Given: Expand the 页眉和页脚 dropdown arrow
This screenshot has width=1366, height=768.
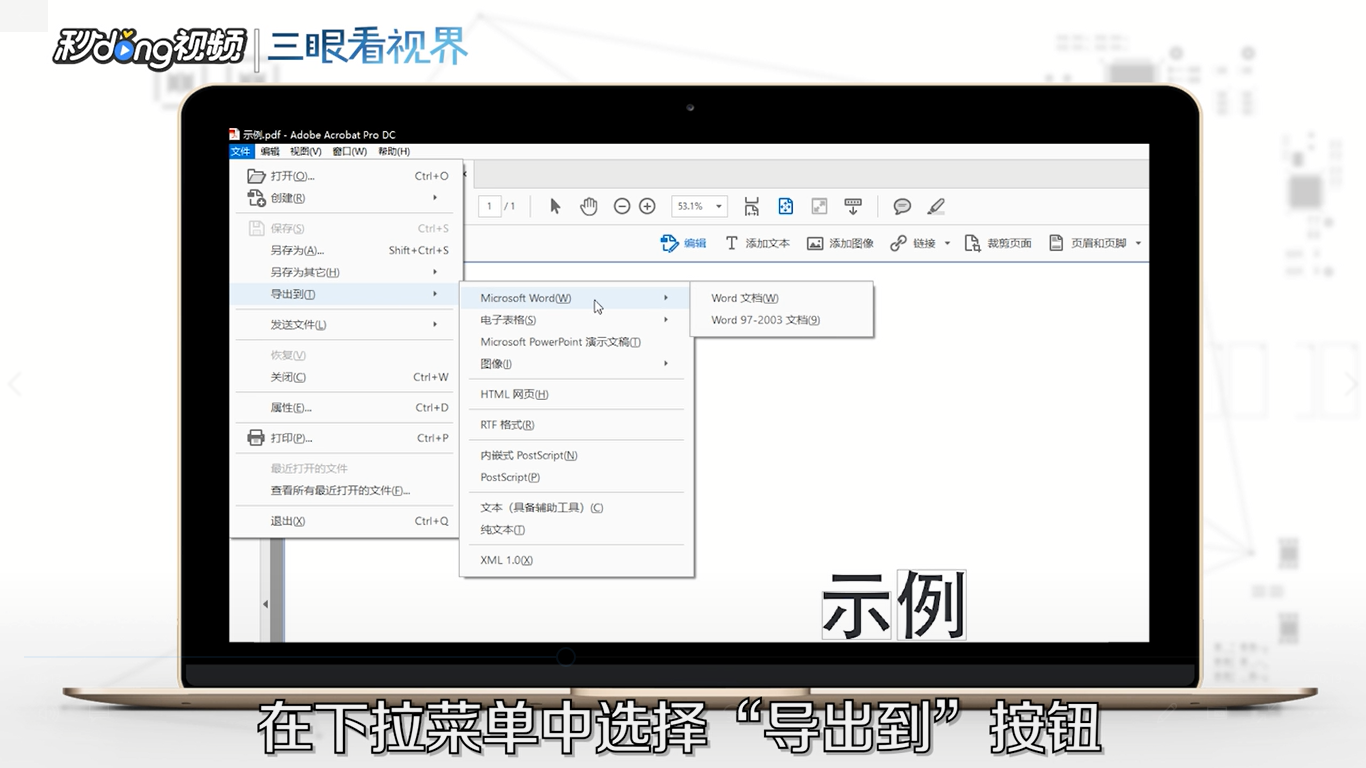Looking at the screenshot, I should click(1138, 243).
